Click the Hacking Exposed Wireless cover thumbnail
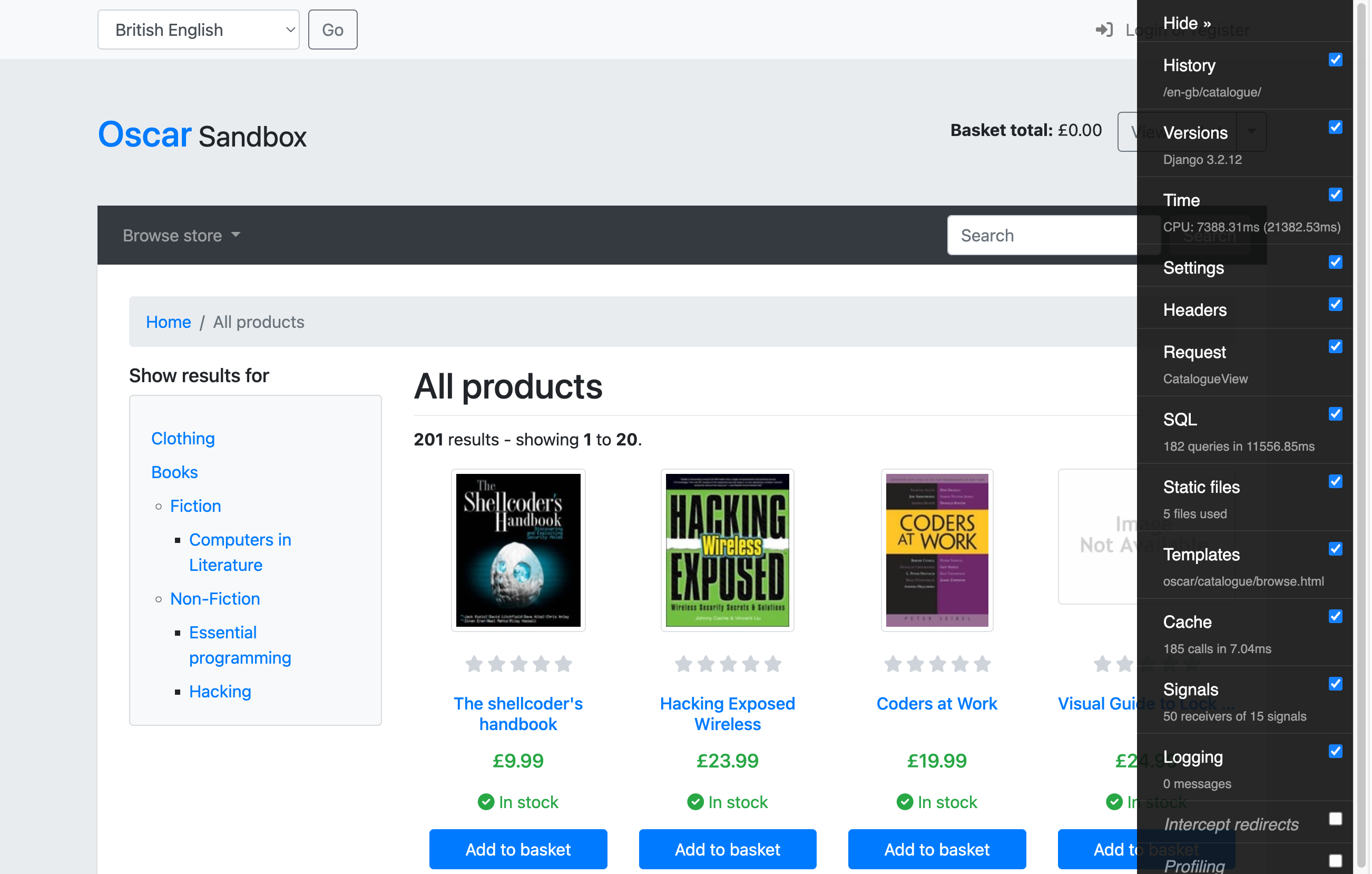This screenshot has width=1372, height=874. click(727, 551)
